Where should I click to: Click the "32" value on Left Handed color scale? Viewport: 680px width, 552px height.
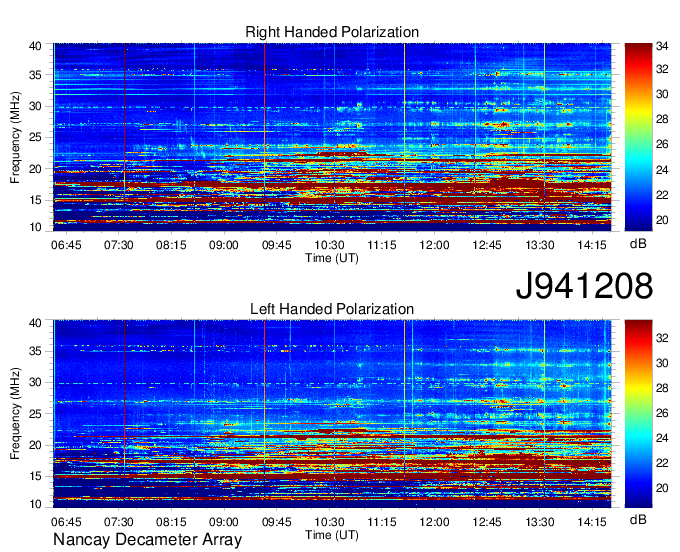click(x=662, y=338)
